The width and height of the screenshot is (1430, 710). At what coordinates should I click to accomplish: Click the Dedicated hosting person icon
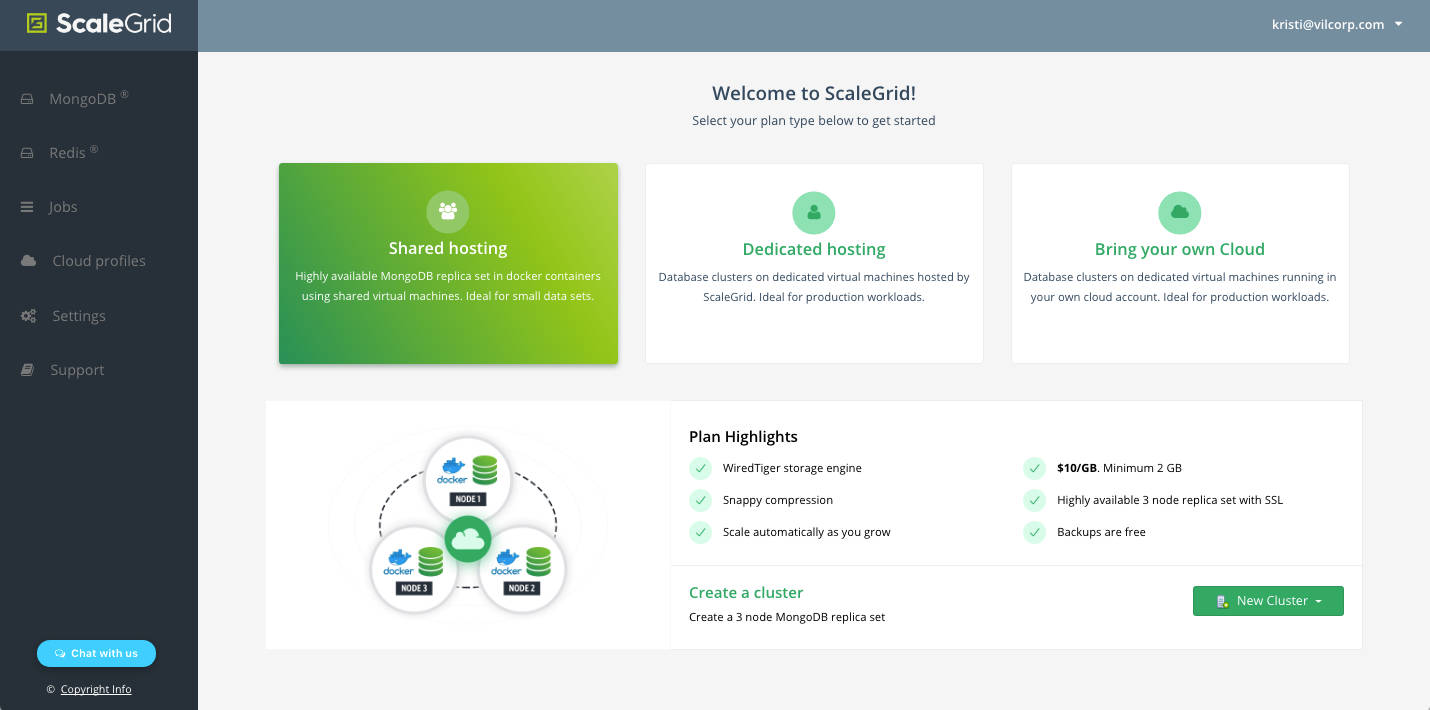(x=813, y=212)
